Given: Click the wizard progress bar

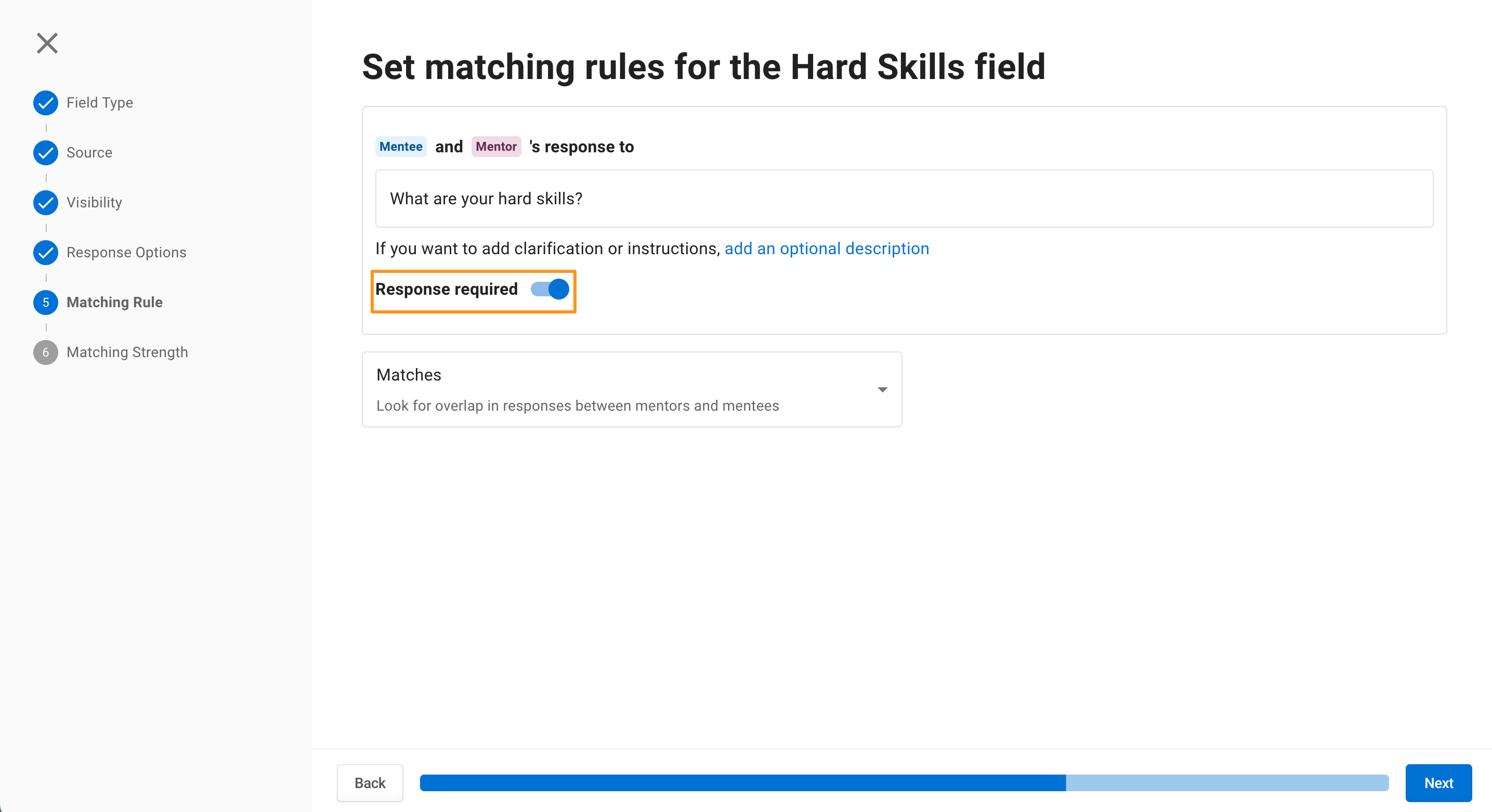Looking at the screenshot, I should (904, 782).
